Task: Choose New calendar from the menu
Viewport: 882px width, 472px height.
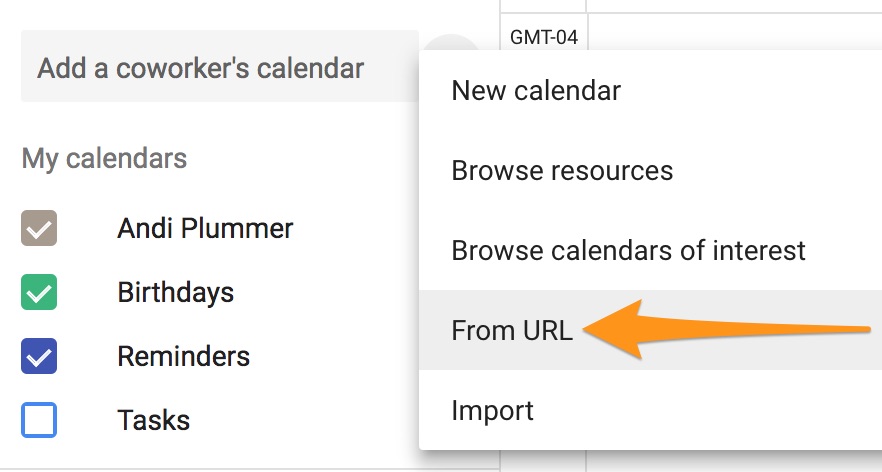Action: coord(536,91)
